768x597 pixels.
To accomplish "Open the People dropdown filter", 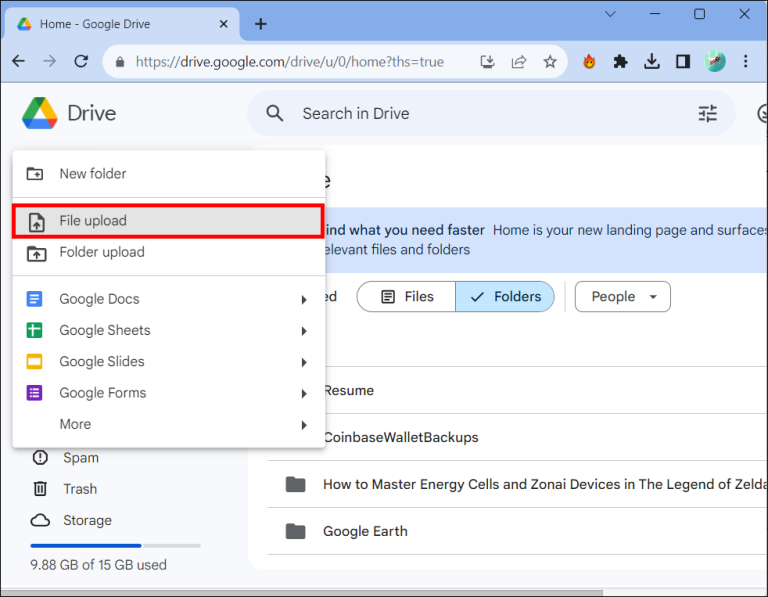I will click(623, 296).
